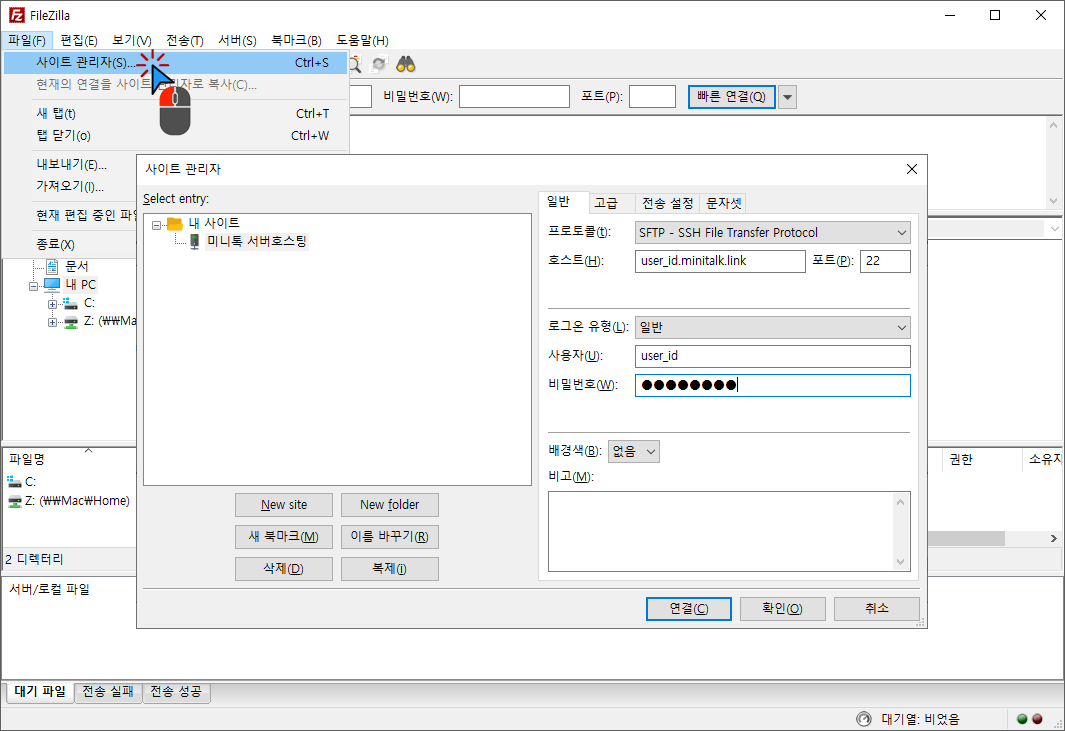
Task: Focus the quickconnect bar 비밀번호(W) field
Action: coord(514,96)
